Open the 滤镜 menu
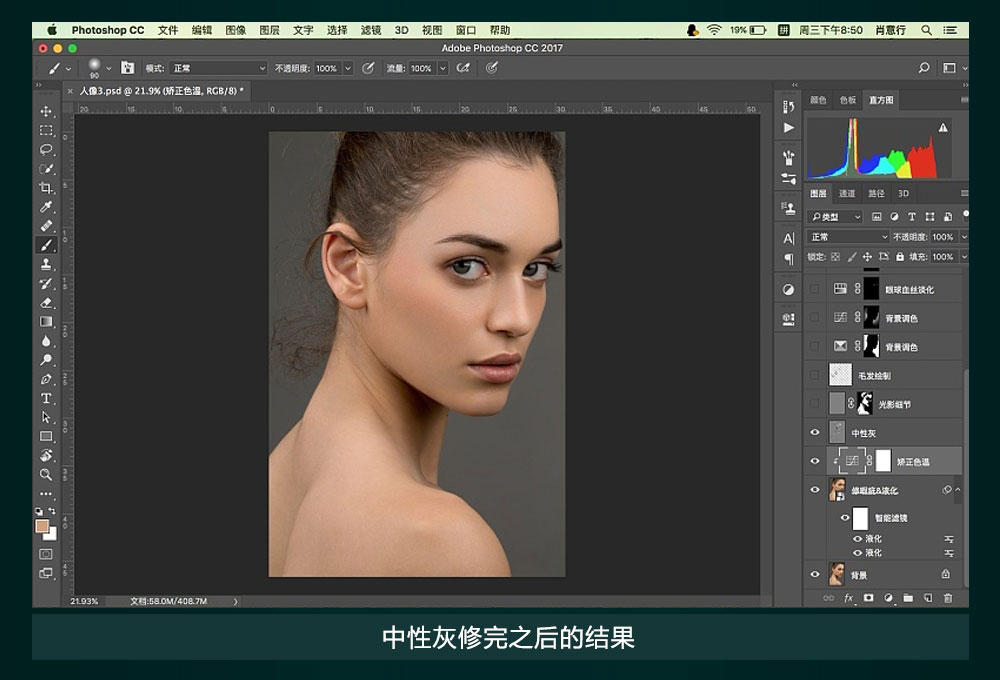Image resolution: width=1000 pixels, height=680 pixels. coord(371,30)
